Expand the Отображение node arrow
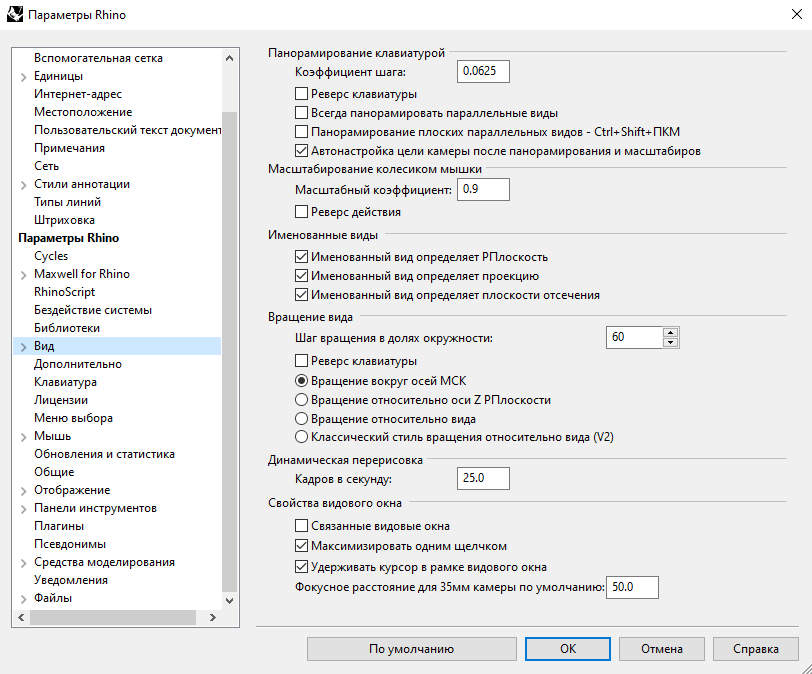This screenshot has width=812, height=674. tap(23, 491)
